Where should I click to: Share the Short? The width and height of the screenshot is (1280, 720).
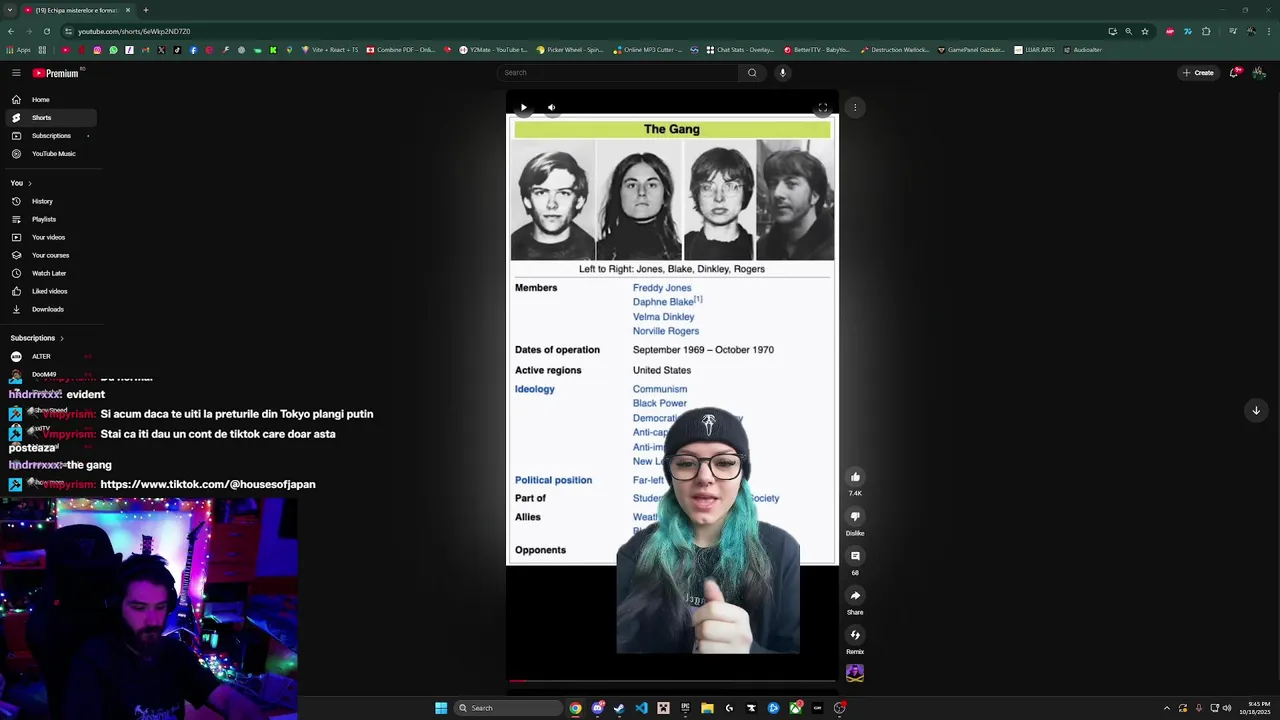pos(855,596)
